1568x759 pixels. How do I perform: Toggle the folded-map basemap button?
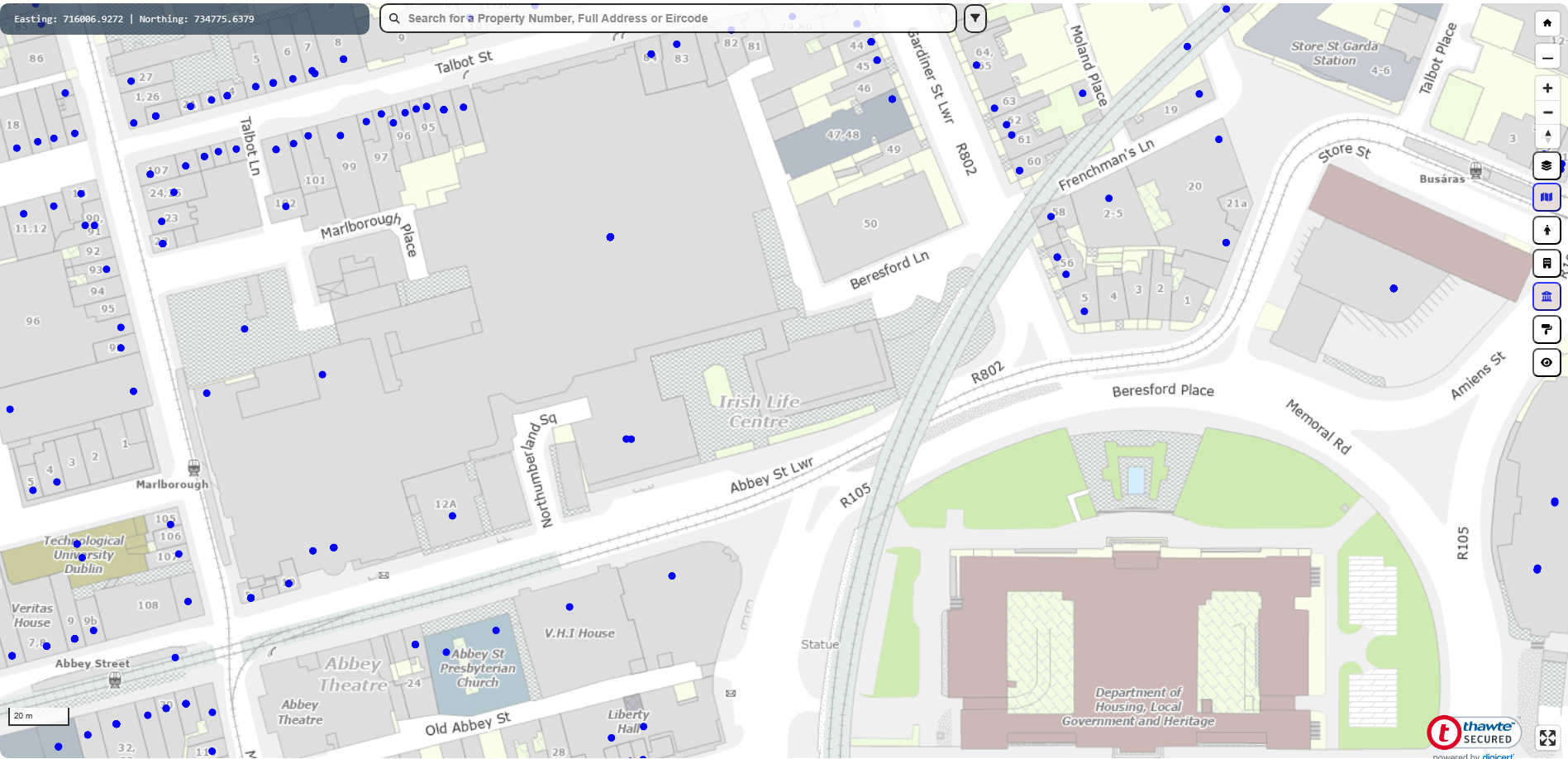[1547, 198]
